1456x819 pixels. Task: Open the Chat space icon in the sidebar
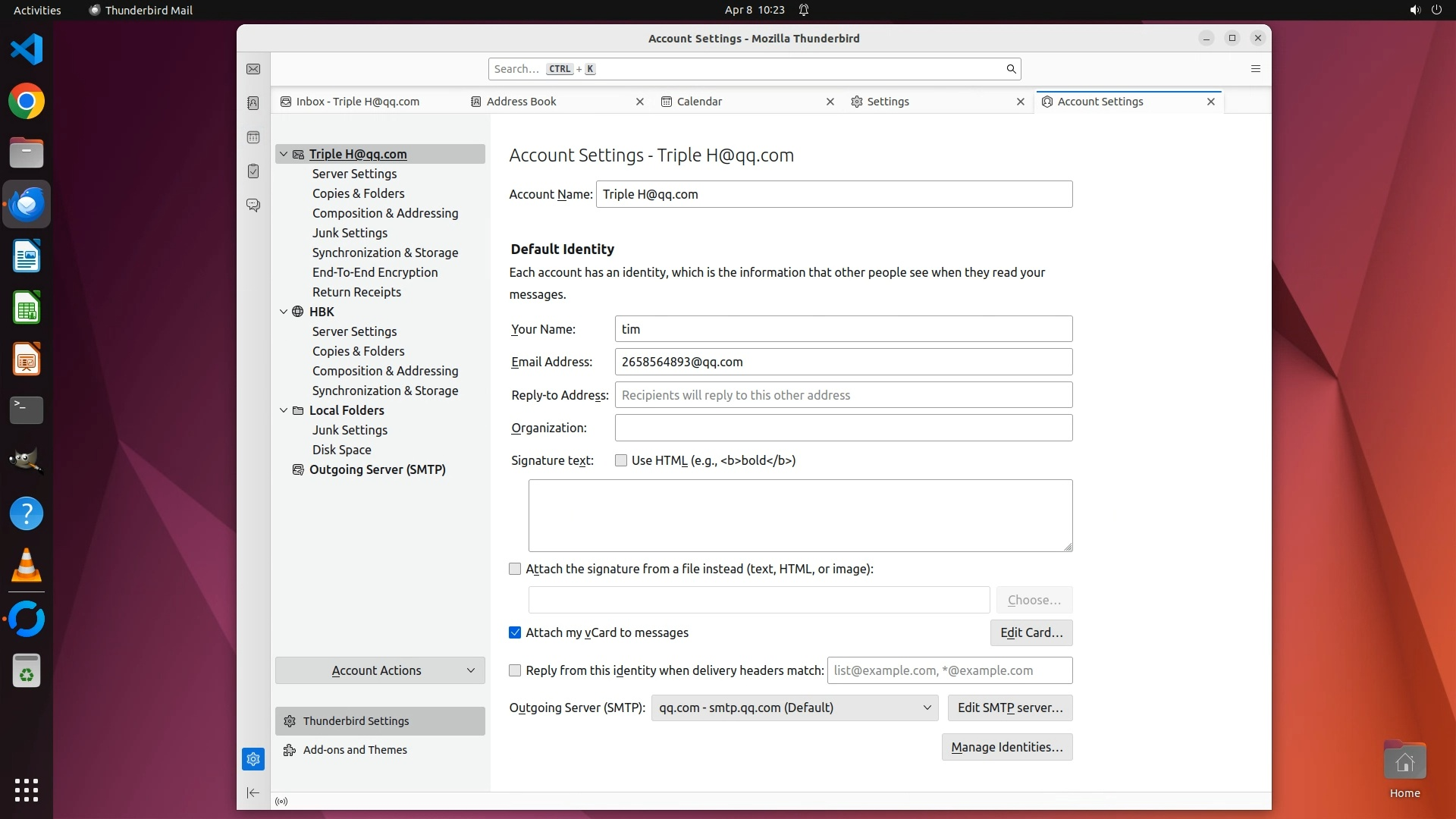click(x=253, y=206)
